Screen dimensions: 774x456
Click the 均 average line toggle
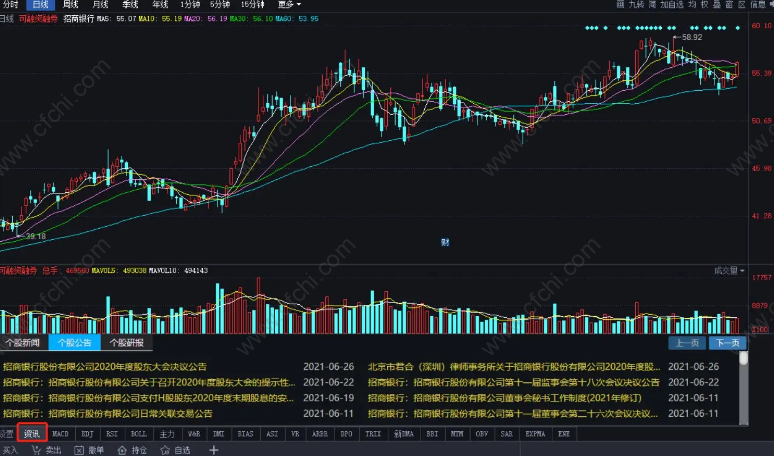tap(692, 4)
